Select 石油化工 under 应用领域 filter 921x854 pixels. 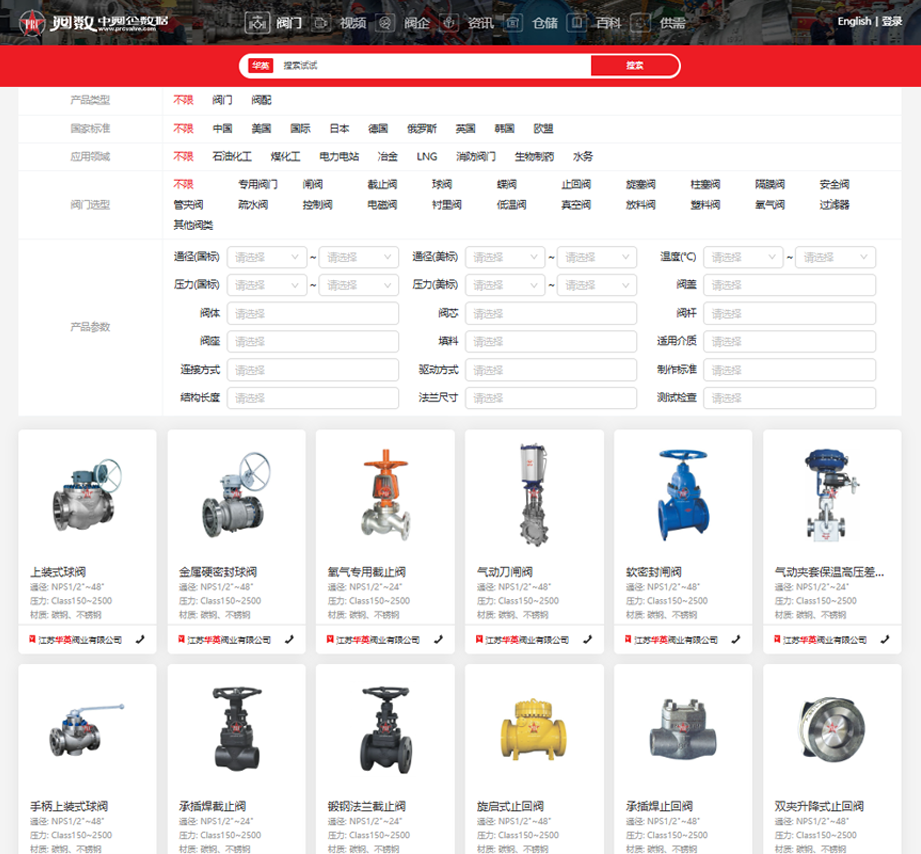[232, 157]
